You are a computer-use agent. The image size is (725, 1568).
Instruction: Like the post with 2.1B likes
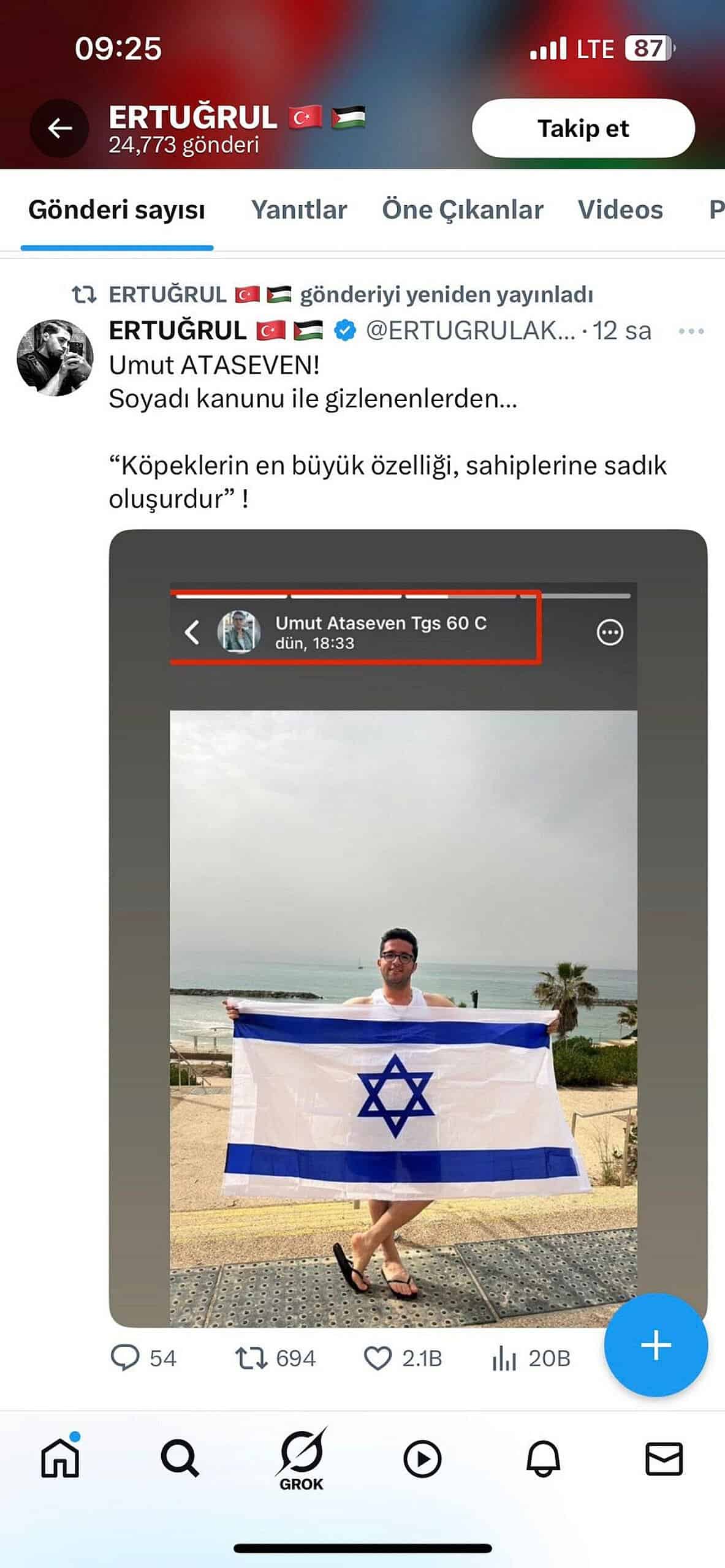point(403,1358)
